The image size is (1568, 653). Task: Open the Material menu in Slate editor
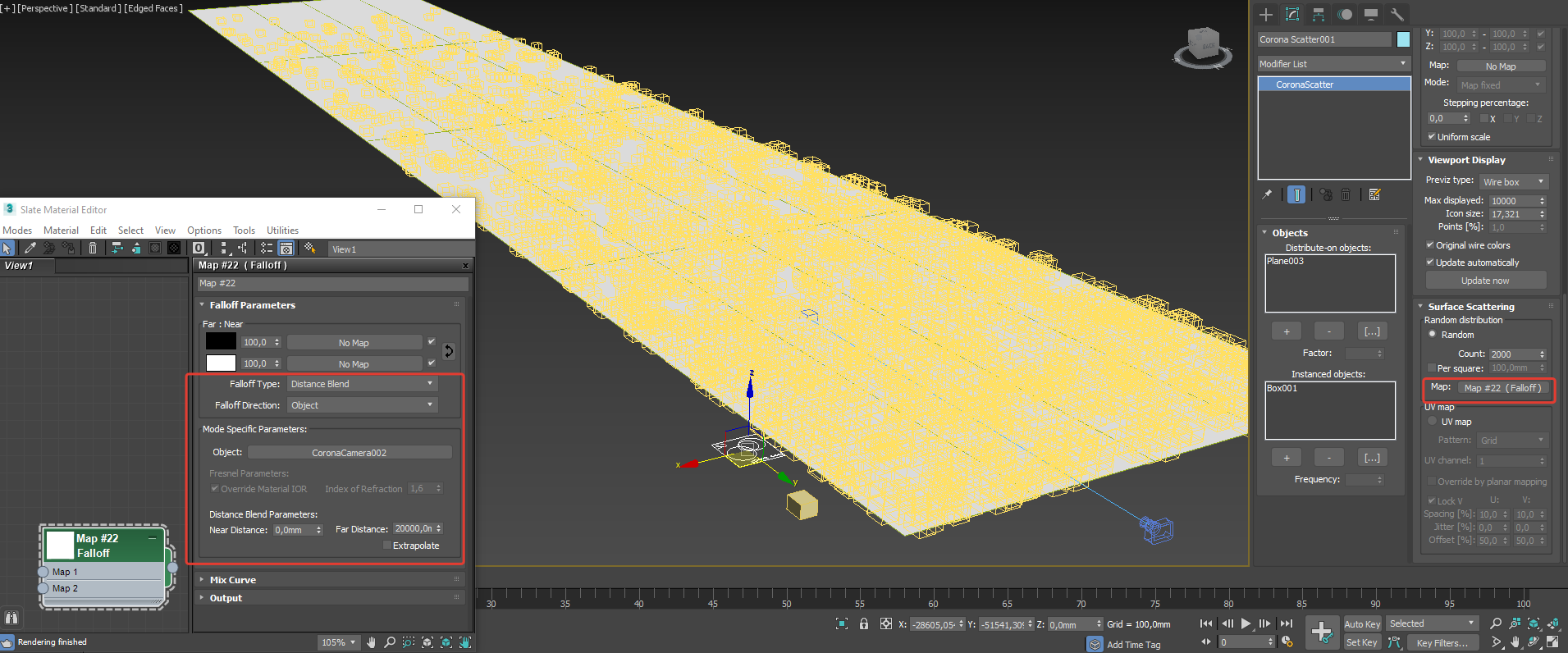pyautogui.click(x=61, y=231)
